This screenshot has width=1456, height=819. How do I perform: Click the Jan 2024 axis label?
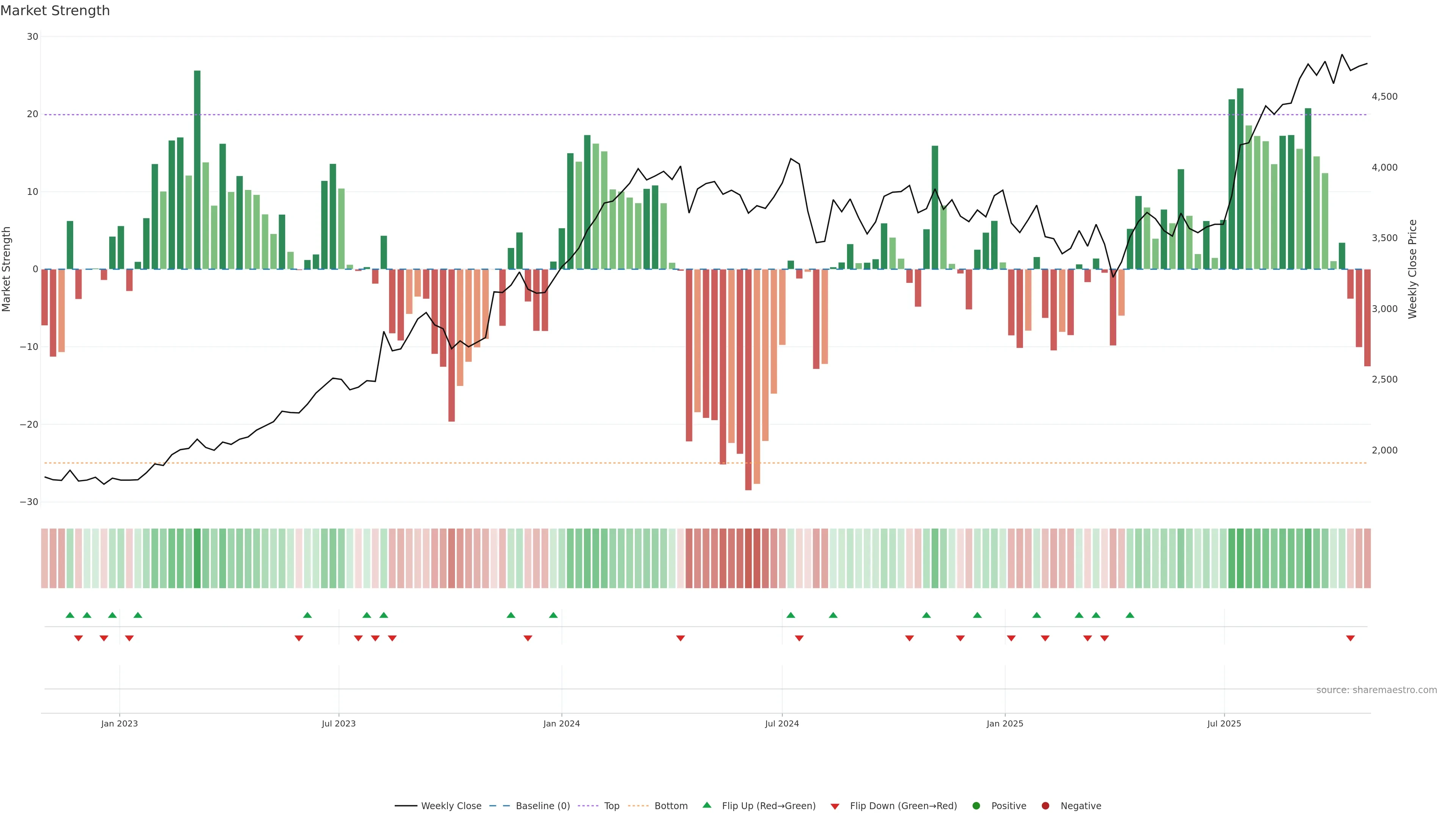tap(561, 723)
